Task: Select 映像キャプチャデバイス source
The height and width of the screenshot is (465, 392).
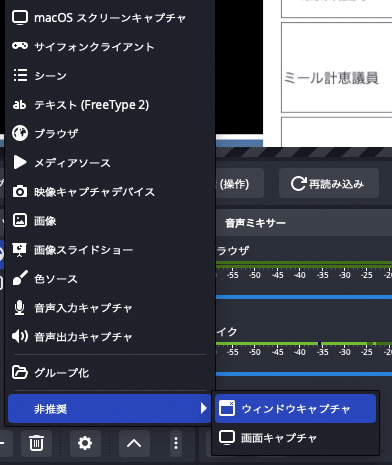Action: 109,192
